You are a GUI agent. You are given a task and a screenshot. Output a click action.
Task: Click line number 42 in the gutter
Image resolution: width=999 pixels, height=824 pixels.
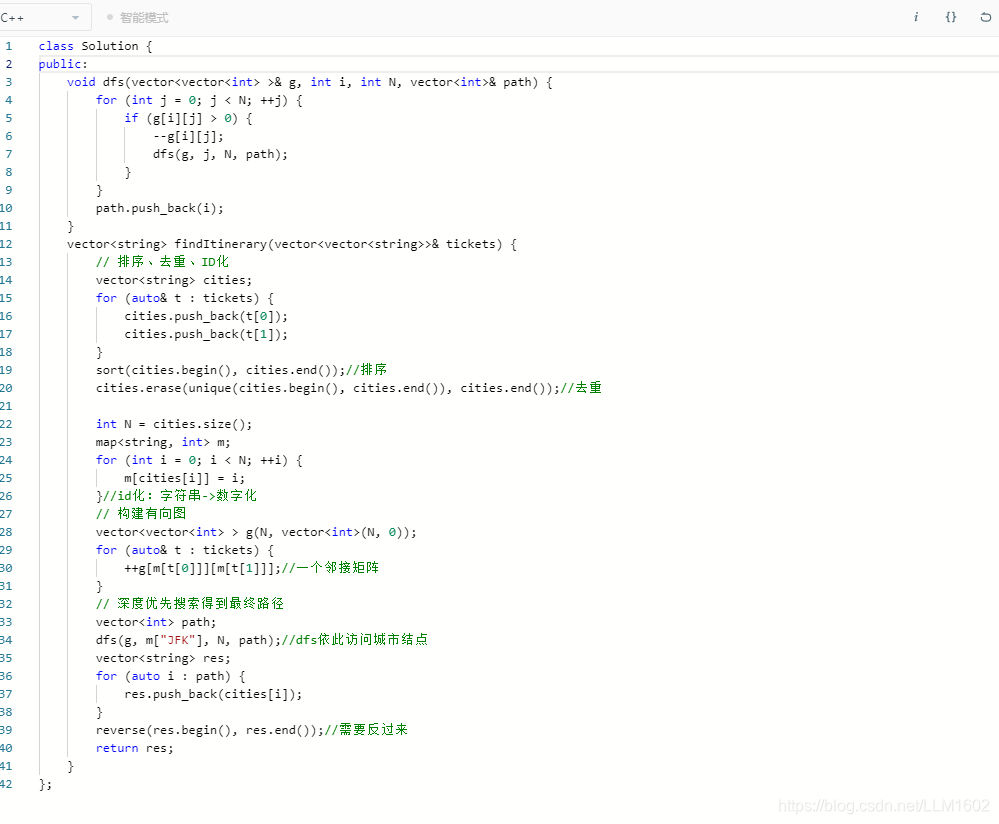9,784
